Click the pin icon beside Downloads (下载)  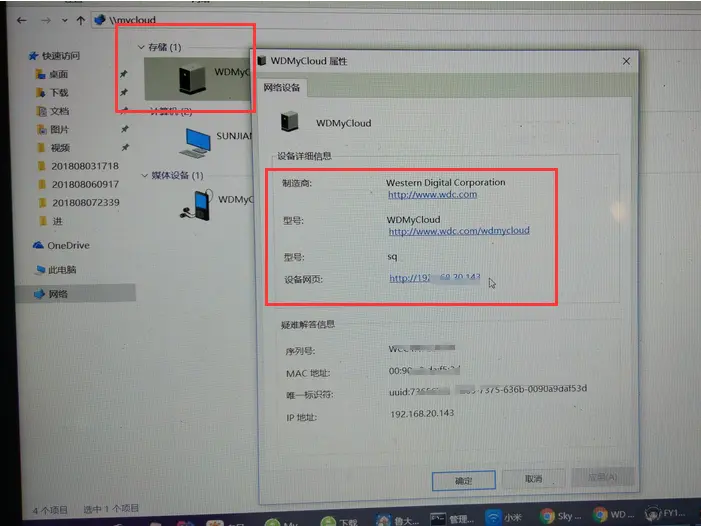124,93
